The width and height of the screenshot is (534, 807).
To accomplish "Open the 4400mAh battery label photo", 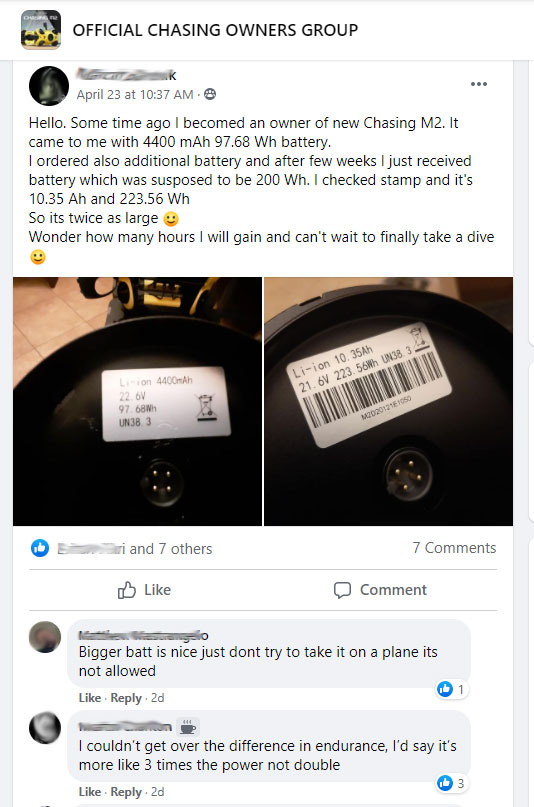I will [137, 401].
